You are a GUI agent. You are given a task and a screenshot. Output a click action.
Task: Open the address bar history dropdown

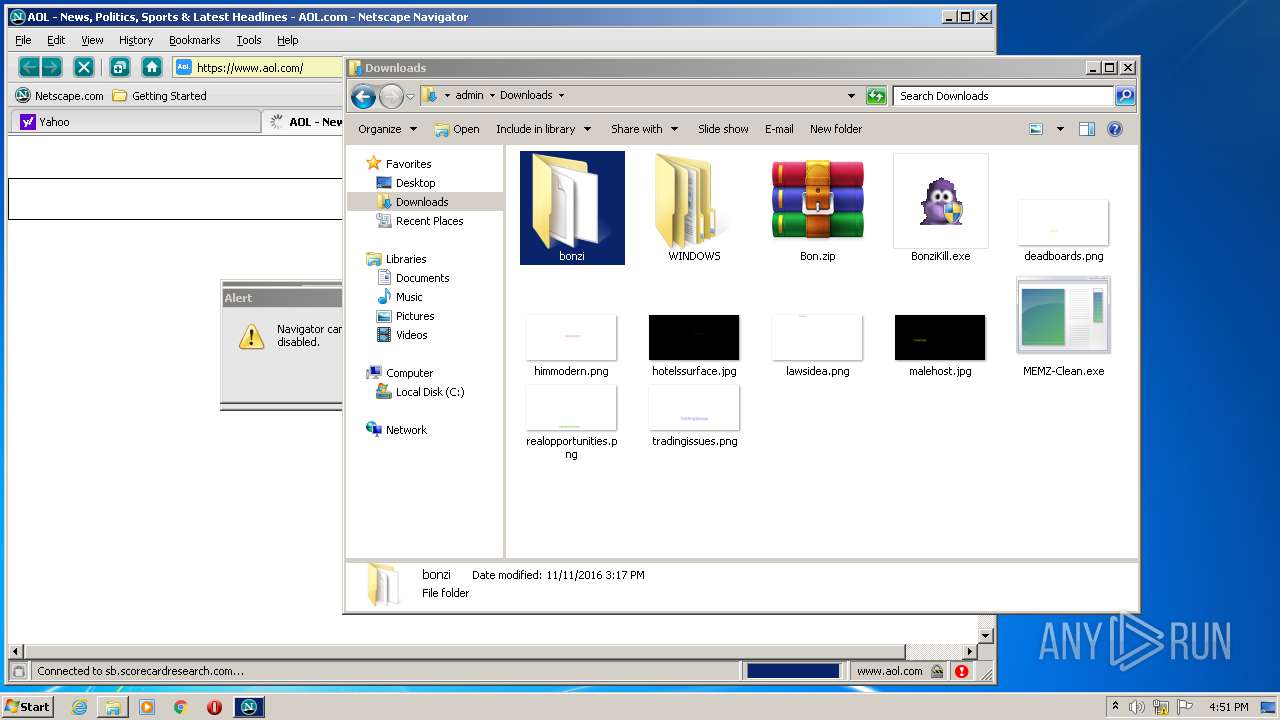pos(851,96)
